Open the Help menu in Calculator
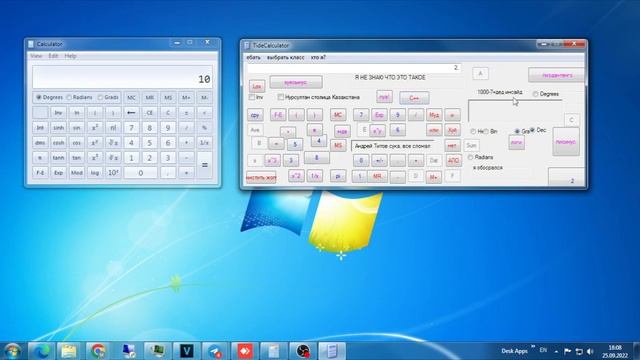The width and height of the screenshot is (640, 360). (70, 56)
